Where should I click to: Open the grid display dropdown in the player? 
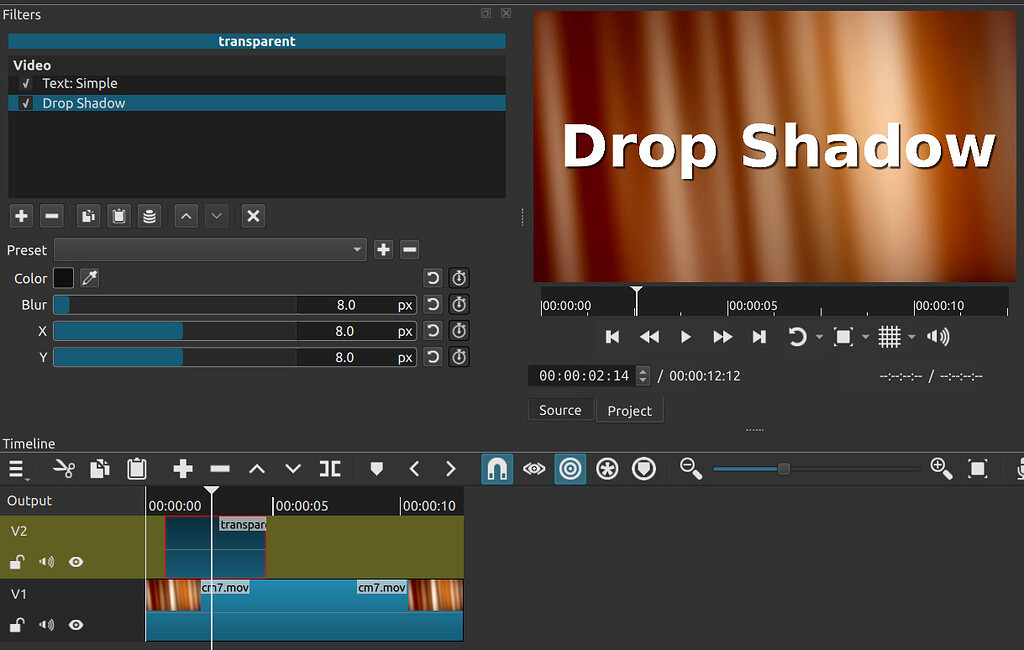[x=911, y=337]
